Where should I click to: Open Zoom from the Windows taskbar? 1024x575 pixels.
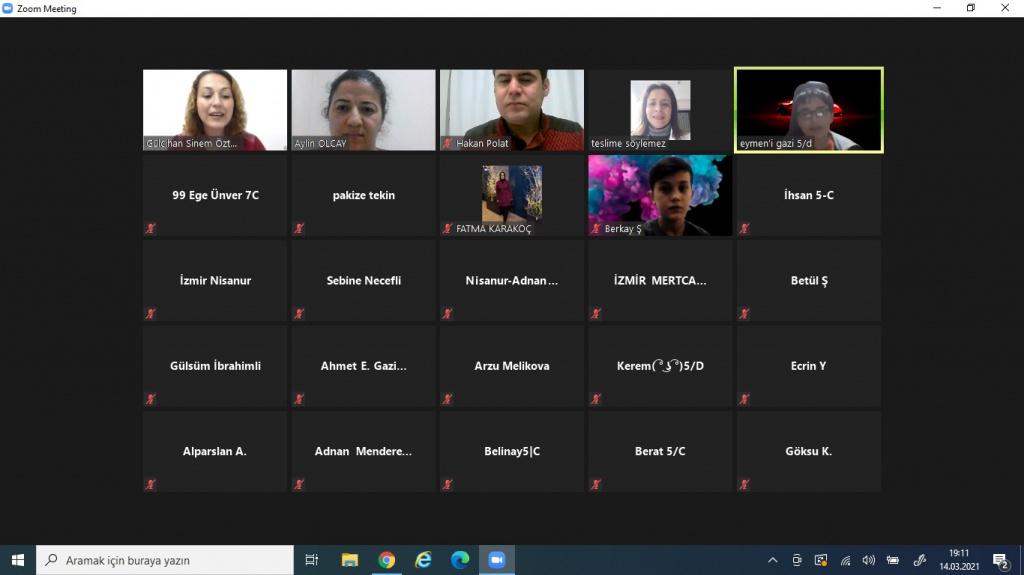coord(496,560)
